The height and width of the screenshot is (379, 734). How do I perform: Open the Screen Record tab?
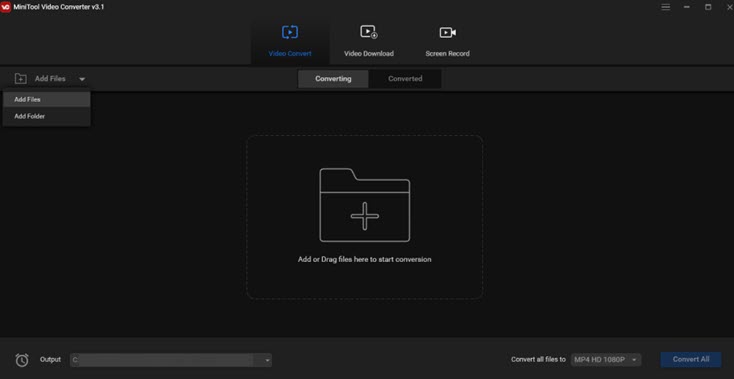click(447, 41)
